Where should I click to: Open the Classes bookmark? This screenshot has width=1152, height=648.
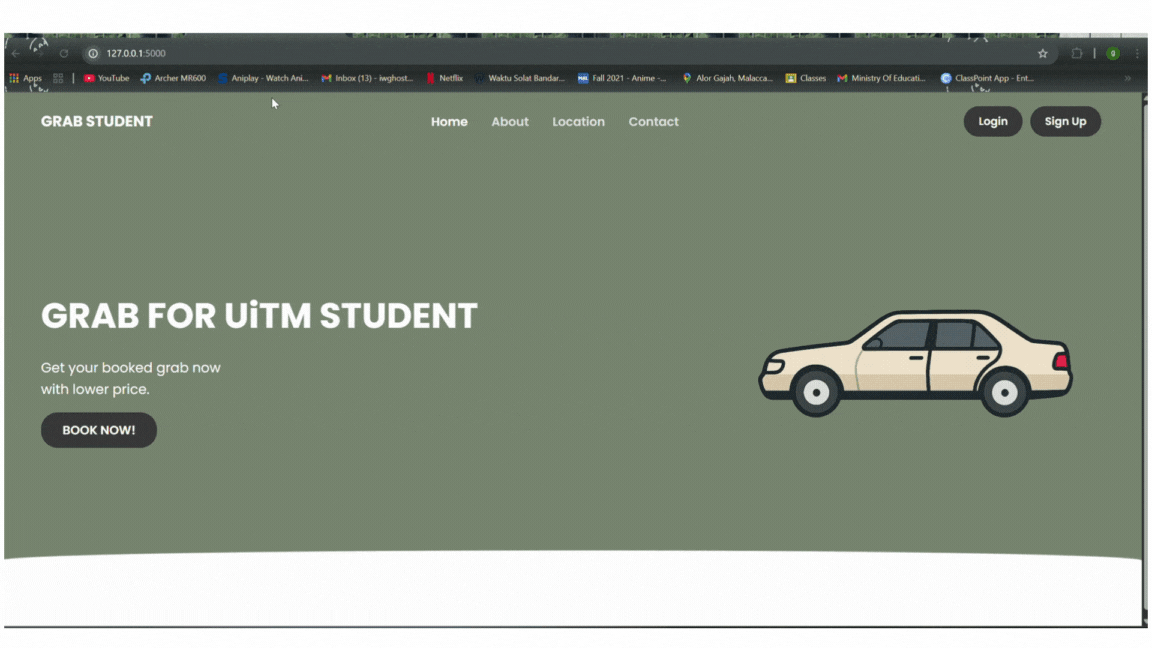806,78
